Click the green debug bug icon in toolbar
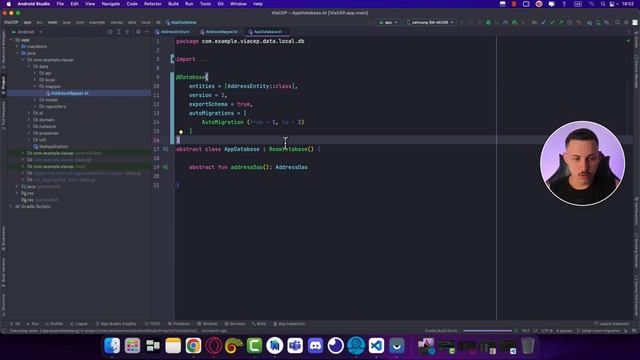 (488, 22)
